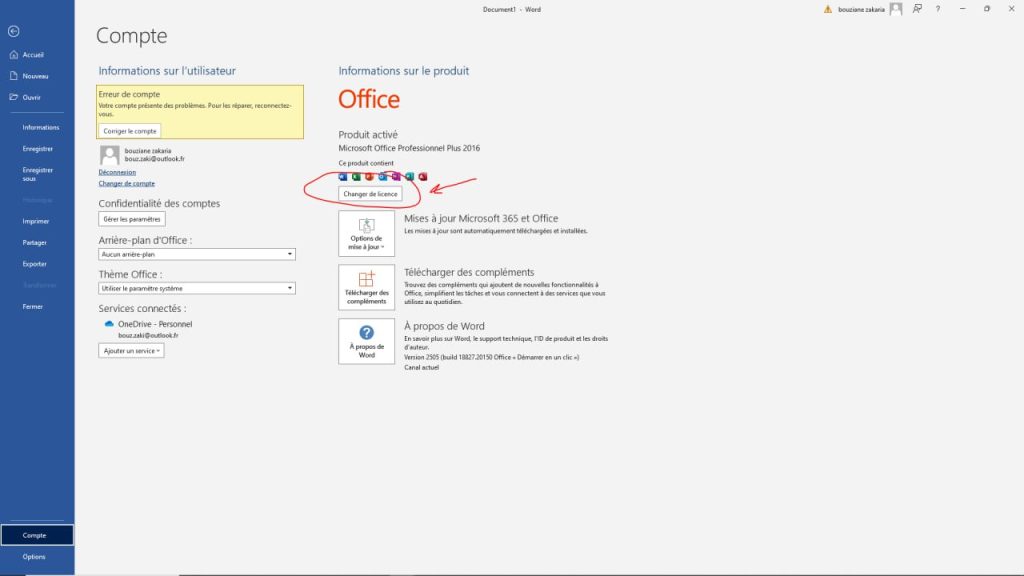Click the OneDrive - Personnel service entry
Screen dimensions: 1024x576
coord(155,324)
